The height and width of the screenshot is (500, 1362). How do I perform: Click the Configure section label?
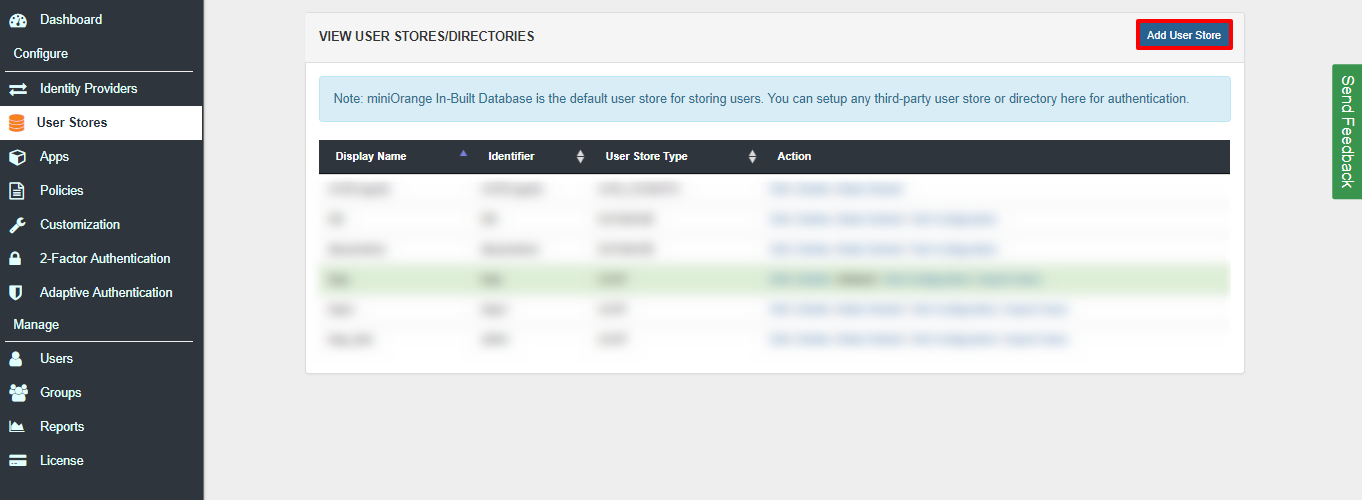(41, 53)
